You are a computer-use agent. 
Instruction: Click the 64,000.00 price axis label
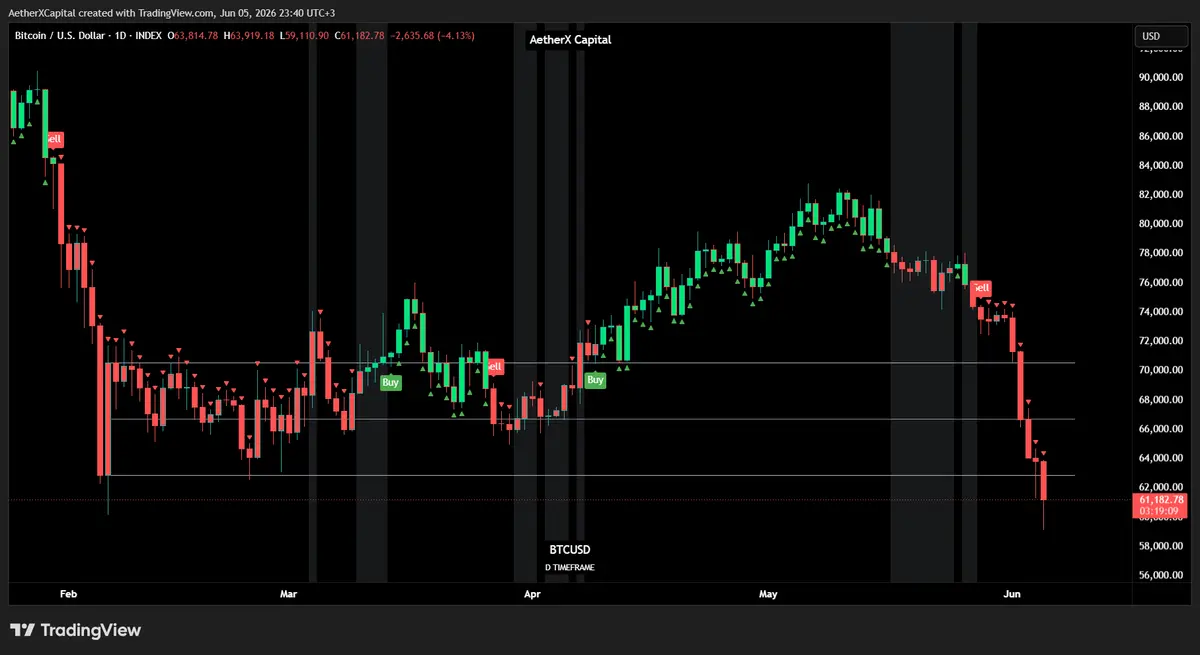pos(1161,458)
